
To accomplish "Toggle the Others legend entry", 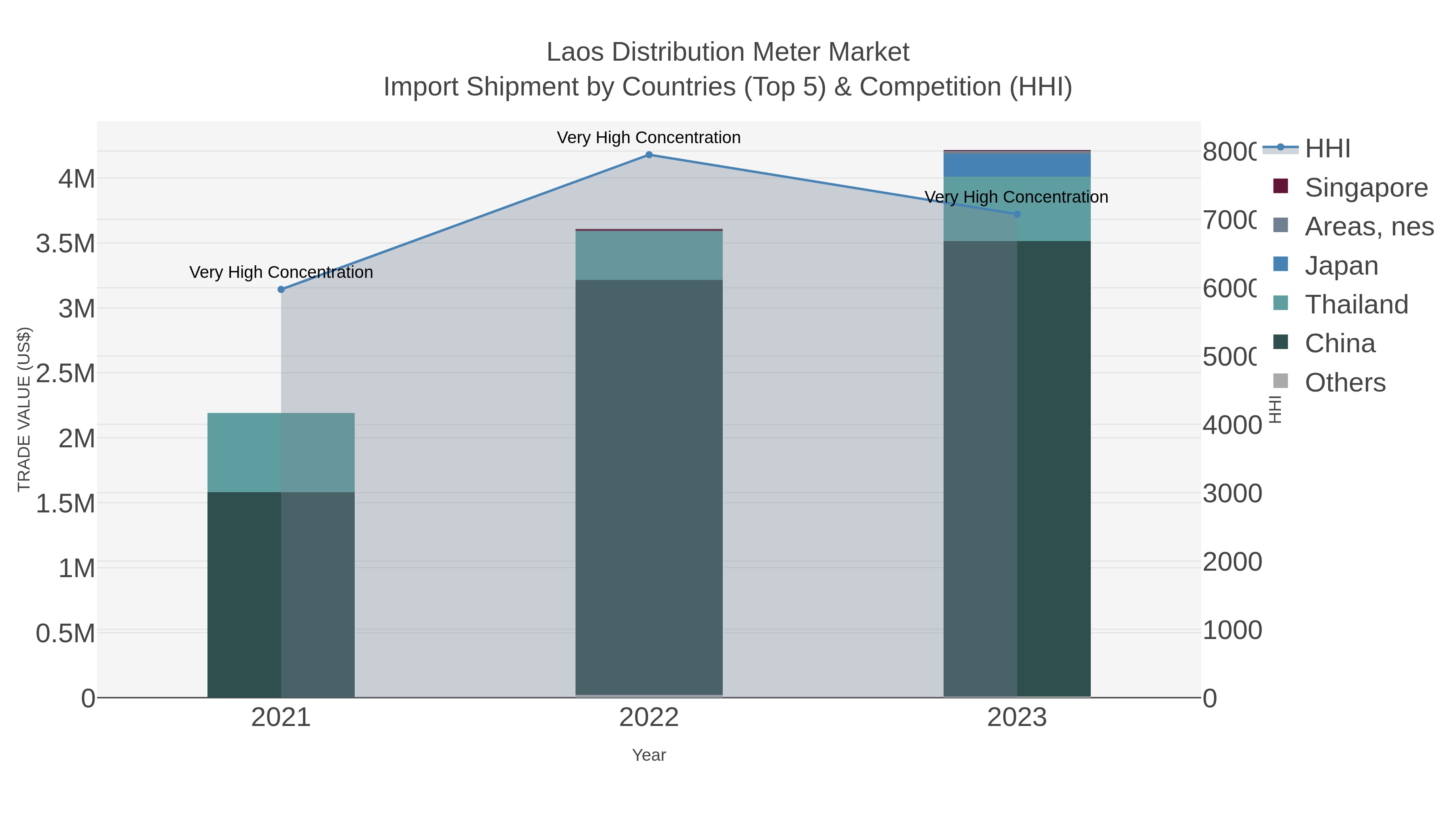I will coord(1329,383).
